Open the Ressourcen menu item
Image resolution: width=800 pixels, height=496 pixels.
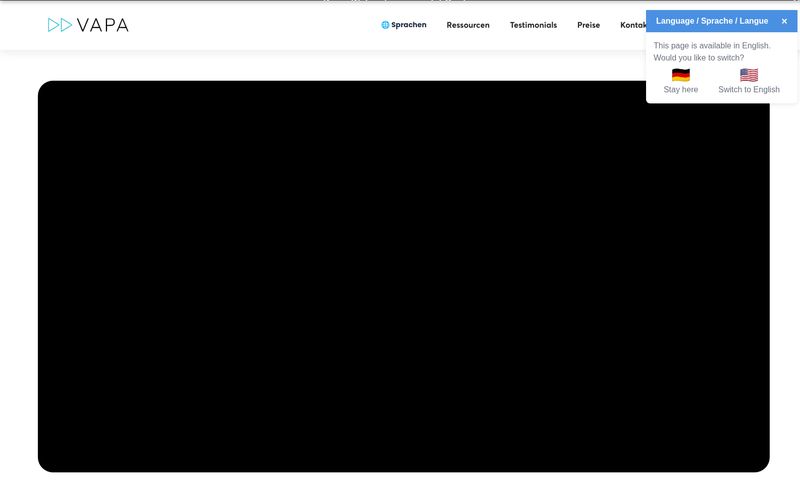468,25
